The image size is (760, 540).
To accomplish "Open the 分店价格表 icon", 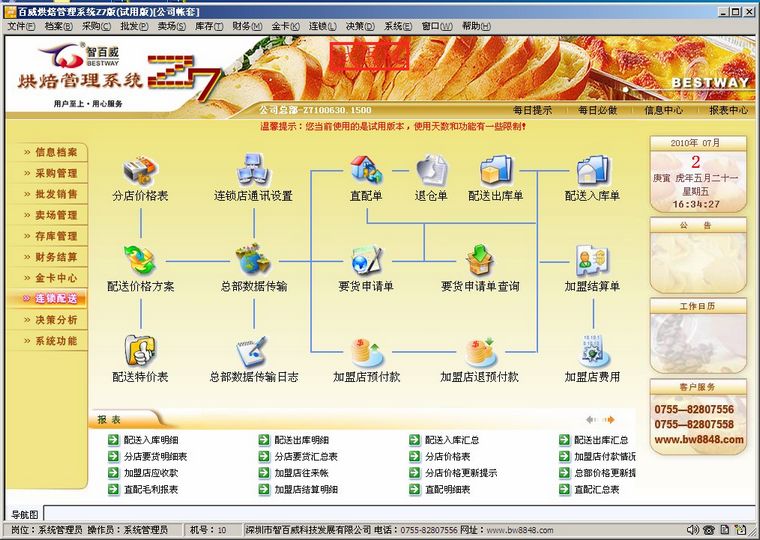I will 140,170.
